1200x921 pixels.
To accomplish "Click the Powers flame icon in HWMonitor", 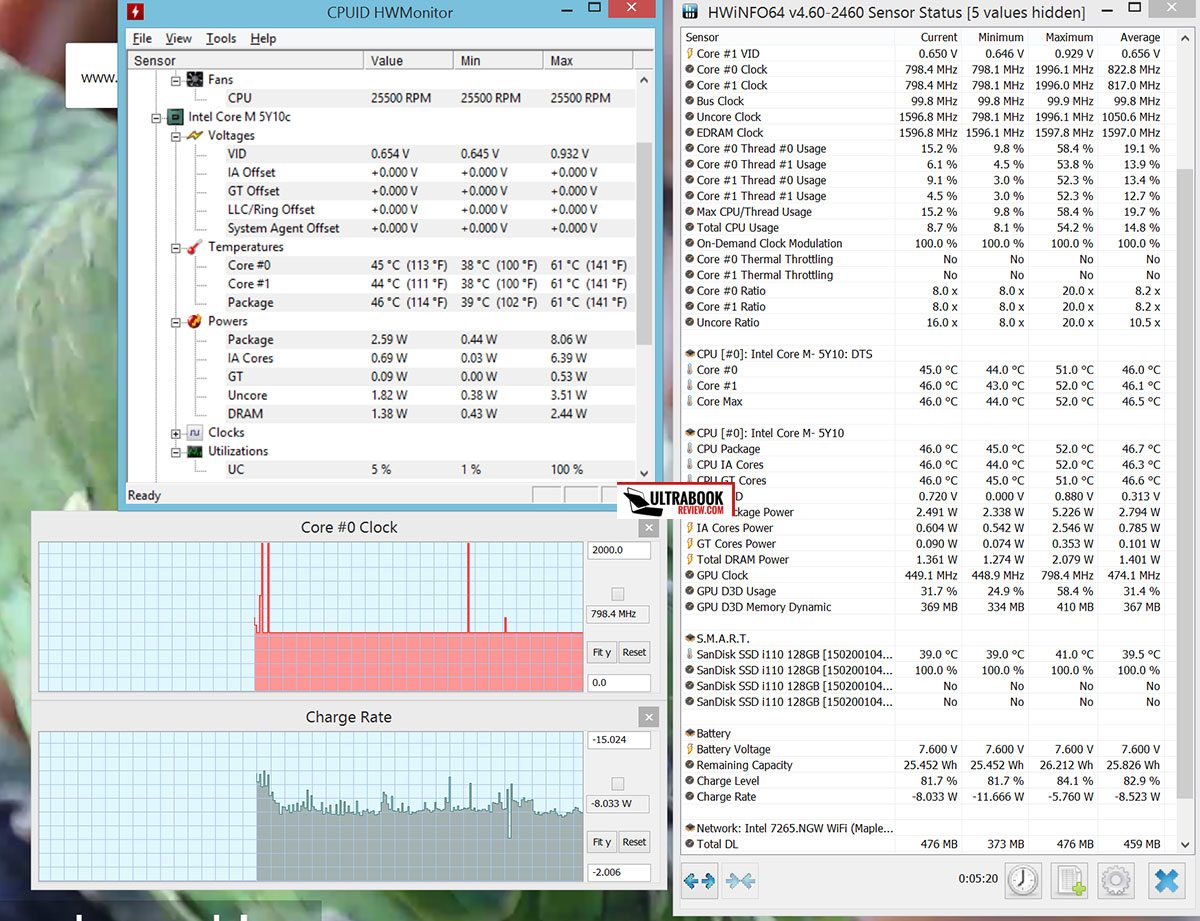I will [x=195, y=321].
